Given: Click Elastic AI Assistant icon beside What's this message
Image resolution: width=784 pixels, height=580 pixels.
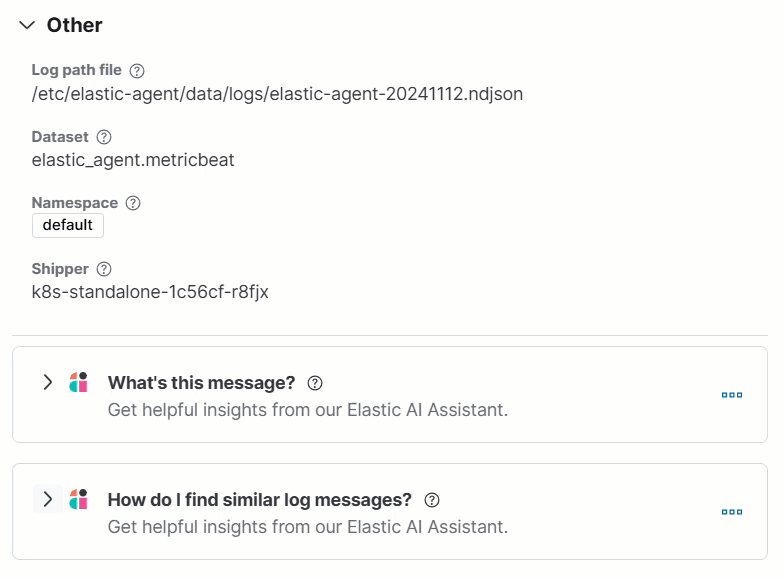Looking at the screenshot, I should 78,382.
